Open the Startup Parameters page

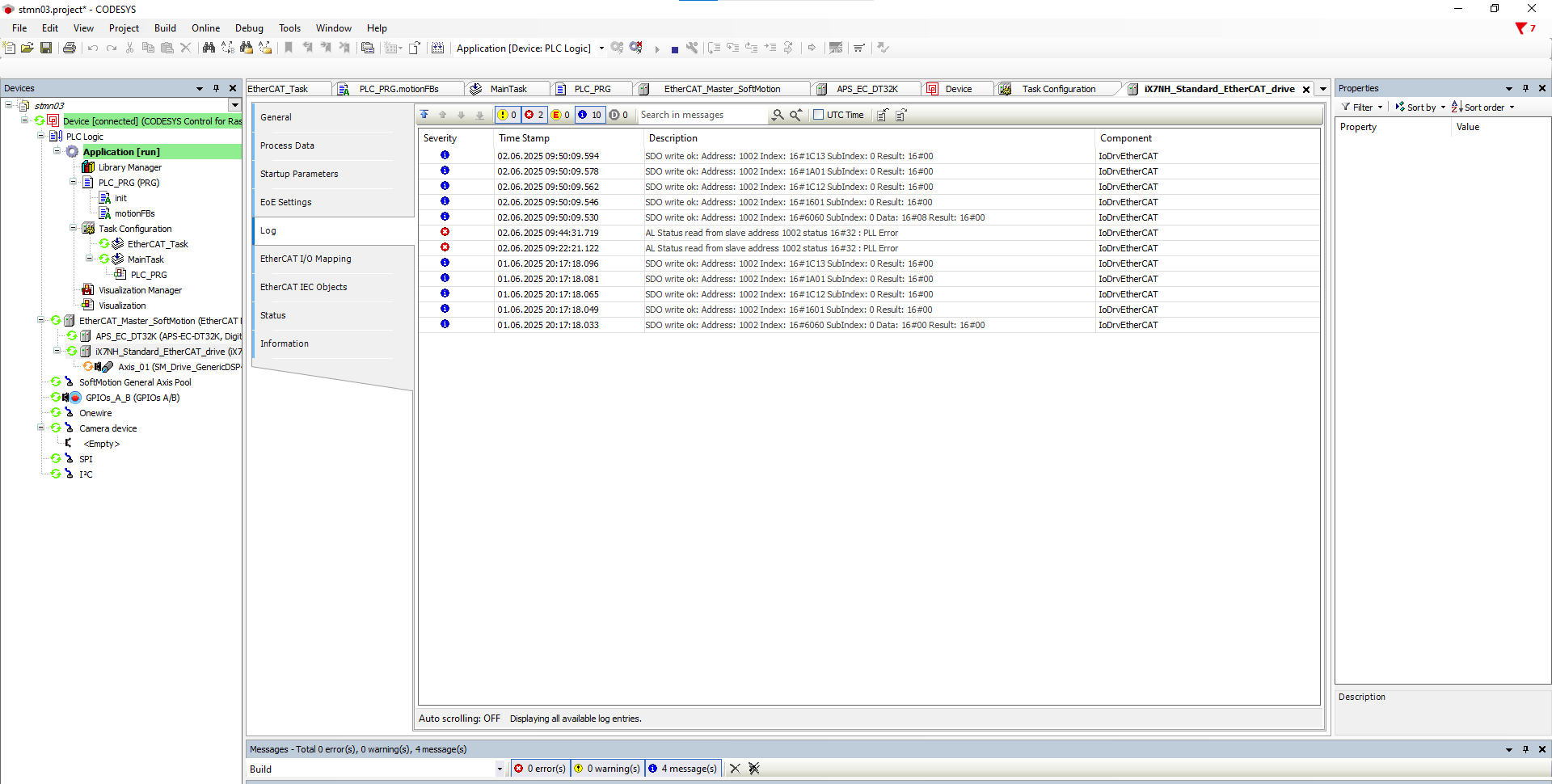(299, 174)
